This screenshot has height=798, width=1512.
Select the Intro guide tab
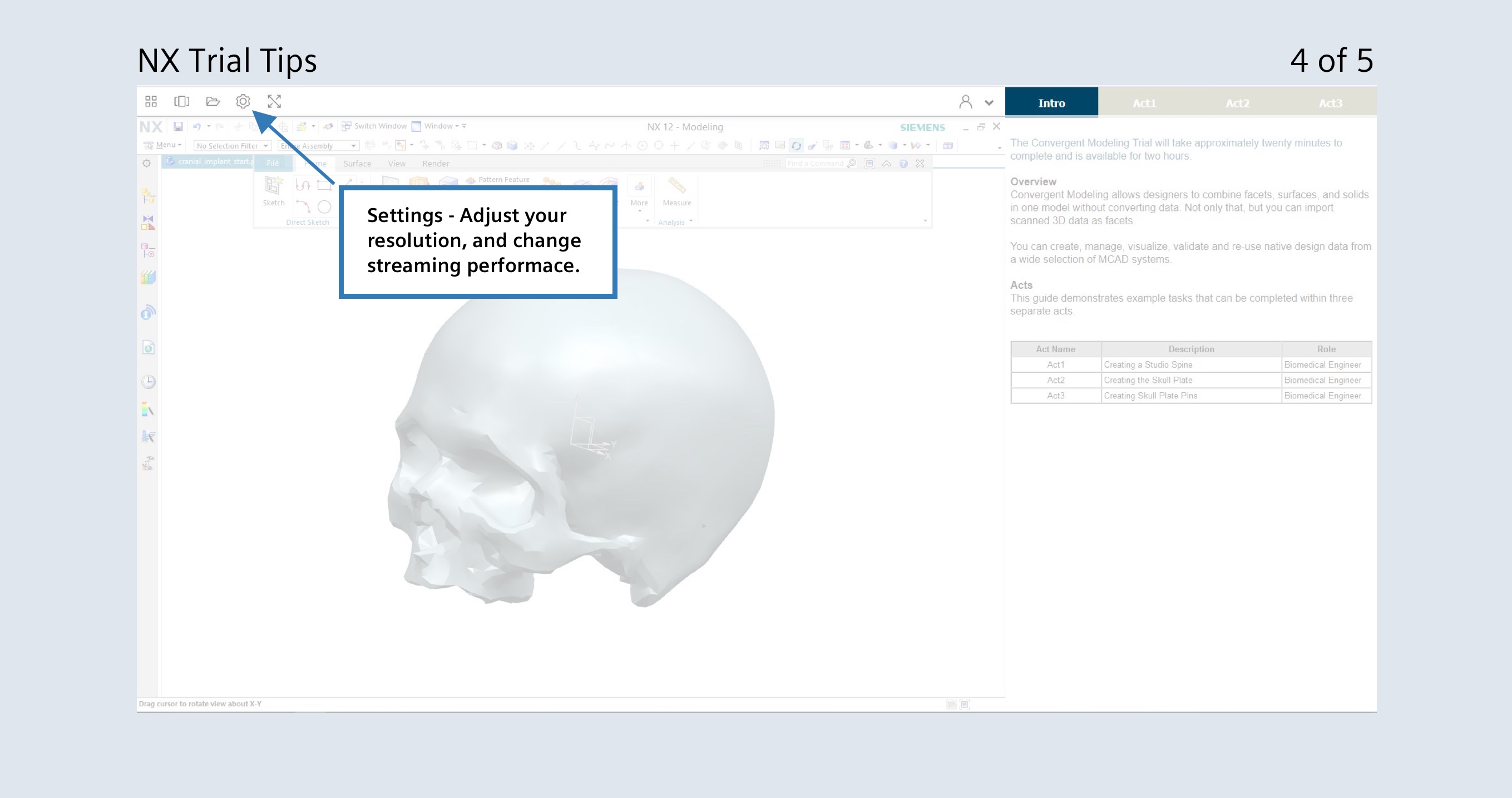(1051, 103)
